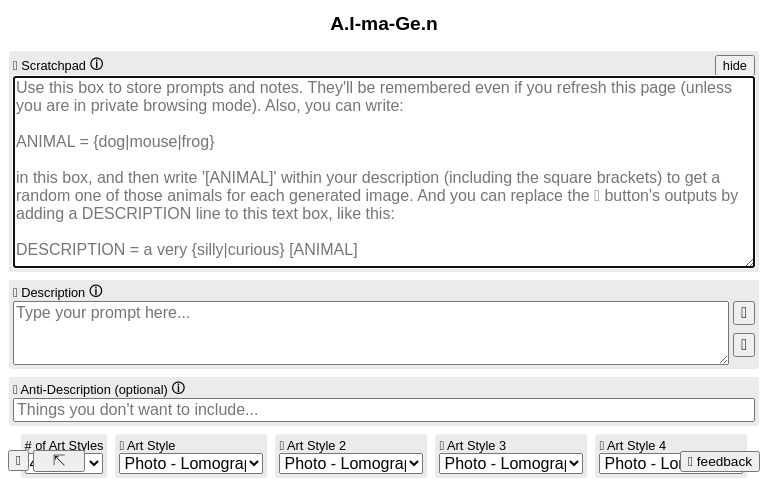This screenshot has height=480, width=768.
Task: Open the first Art Style dropdown
Action: [191, 463]
